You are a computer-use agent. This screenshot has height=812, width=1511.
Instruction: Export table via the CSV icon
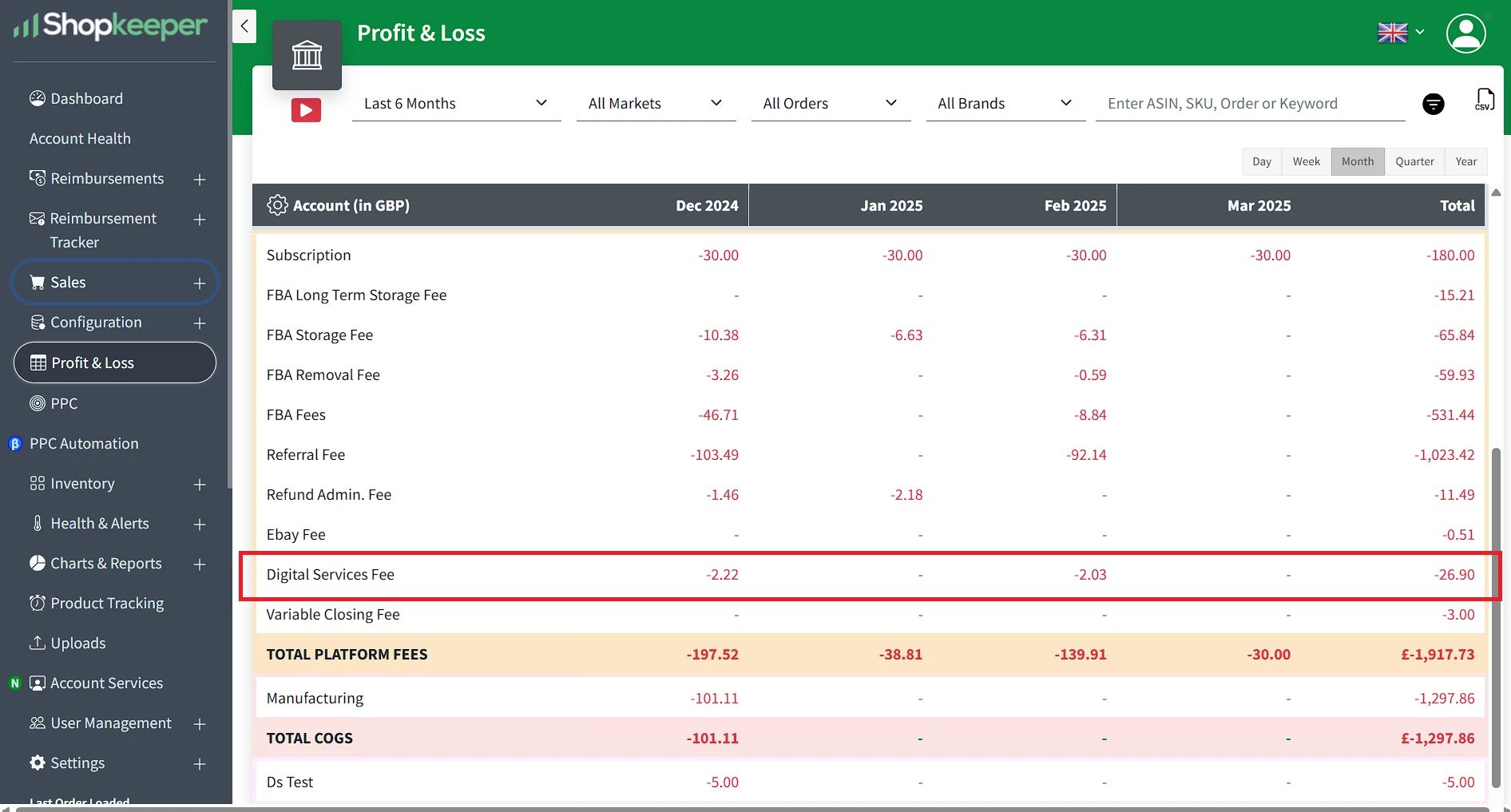point(1485,100)
